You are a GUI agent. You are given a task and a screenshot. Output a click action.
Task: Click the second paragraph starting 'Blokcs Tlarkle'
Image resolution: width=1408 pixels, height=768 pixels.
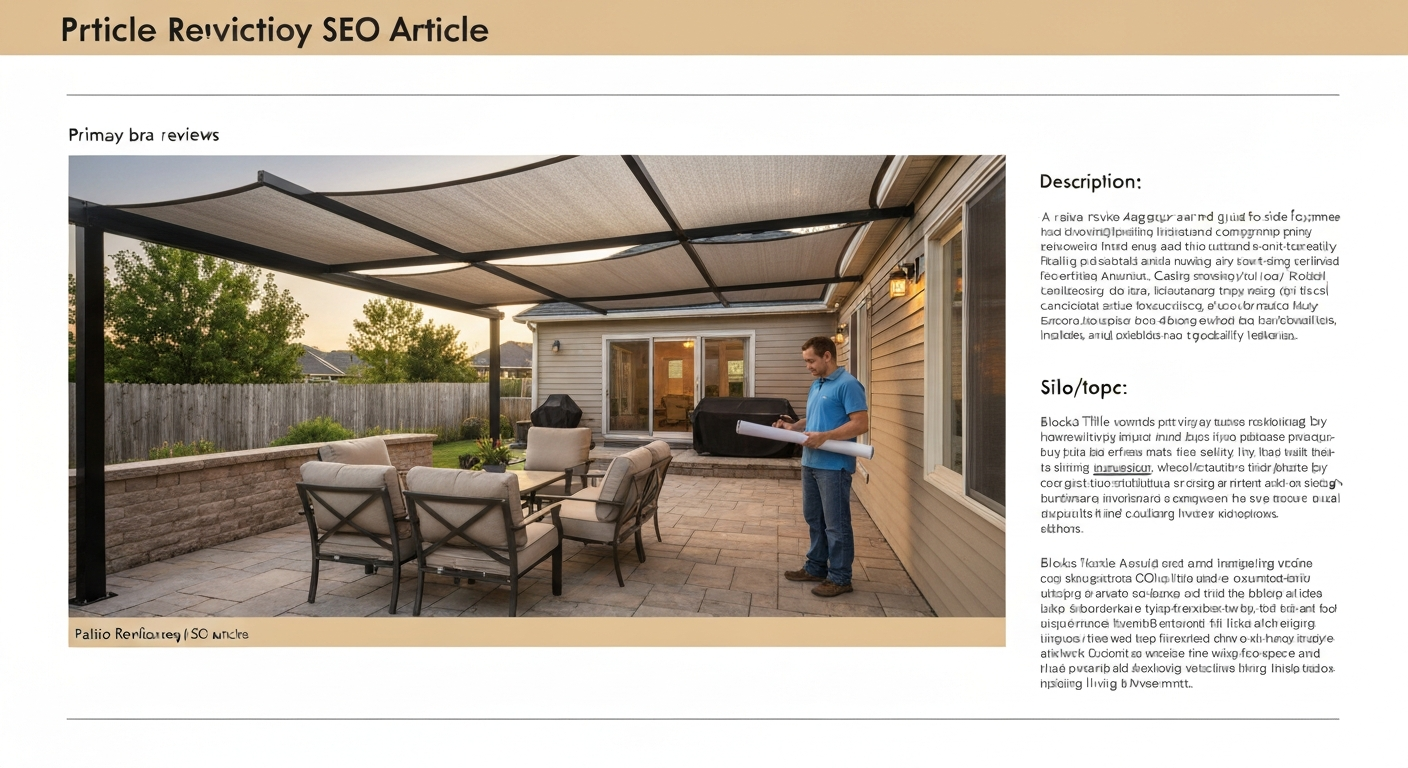coord(1188,624)
